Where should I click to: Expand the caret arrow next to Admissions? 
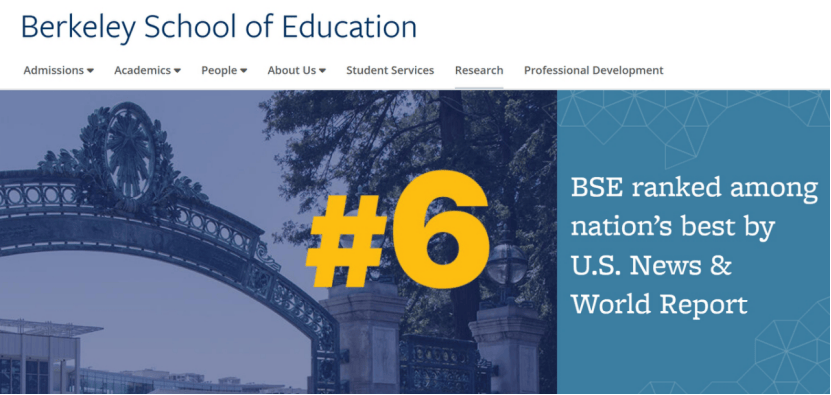click(91, 71)
